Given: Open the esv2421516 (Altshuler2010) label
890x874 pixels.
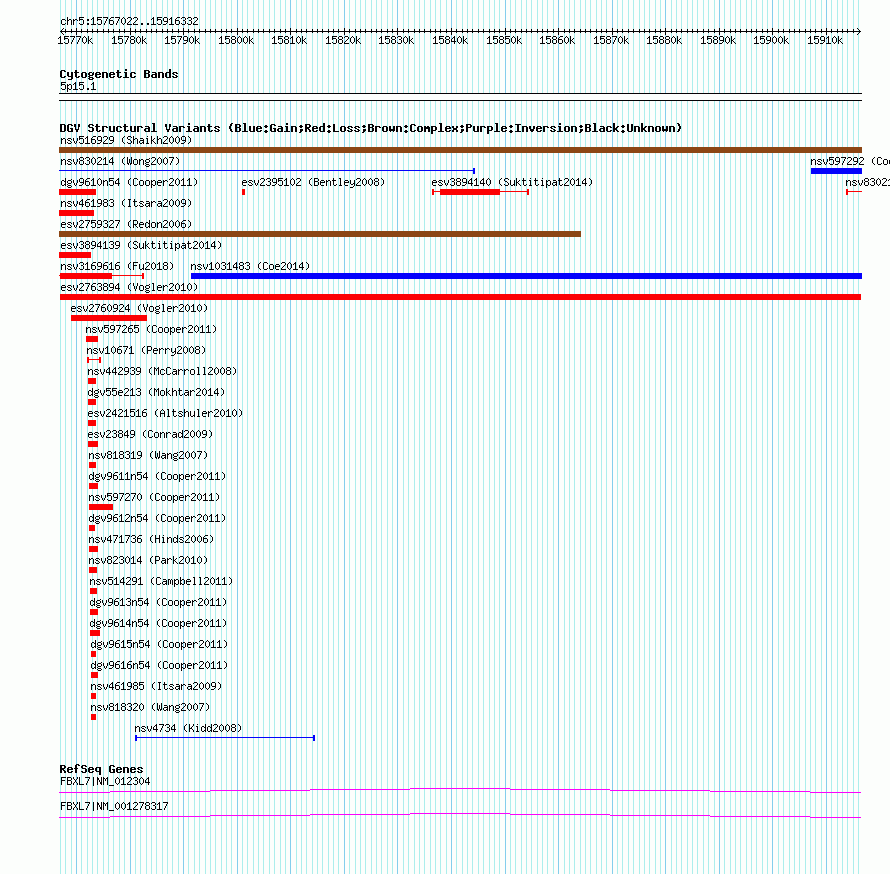Looking at the screenshot, I should [x=165, y=413].
